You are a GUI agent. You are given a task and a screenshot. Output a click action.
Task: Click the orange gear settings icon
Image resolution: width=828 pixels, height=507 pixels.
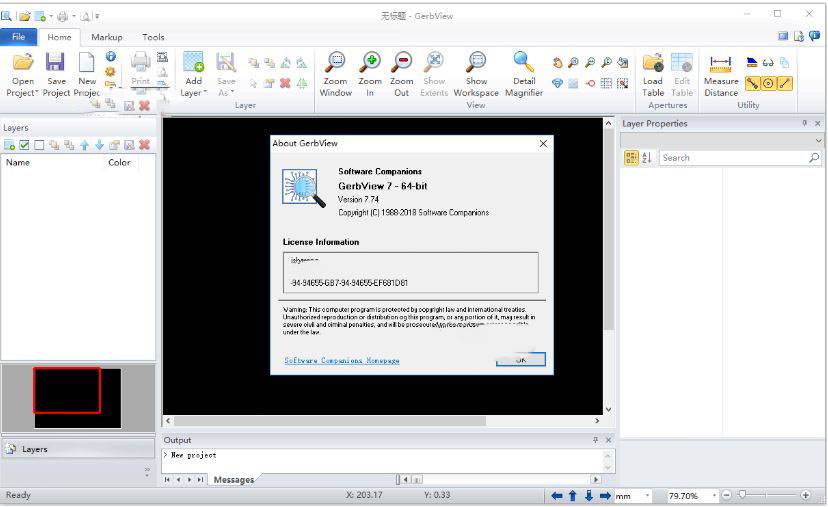pos(110,71)
